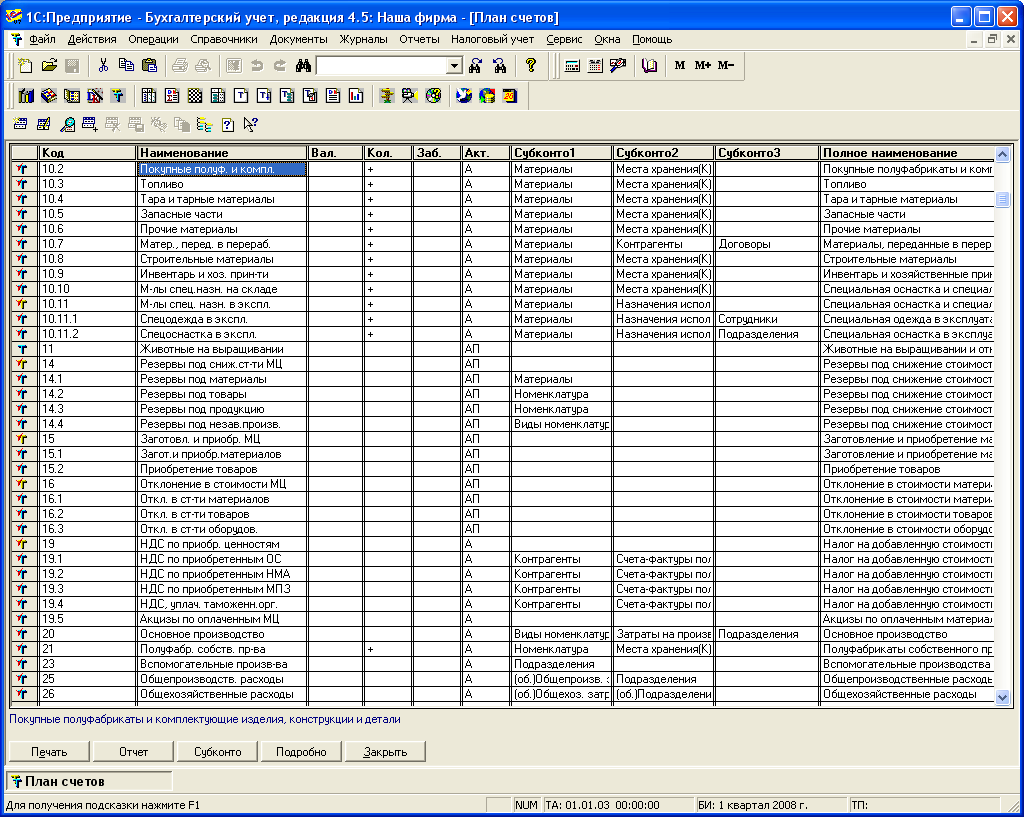Screen dimensions: 1024x817
Task: Click the M− memory subtract button
Action: coord(726,65)
